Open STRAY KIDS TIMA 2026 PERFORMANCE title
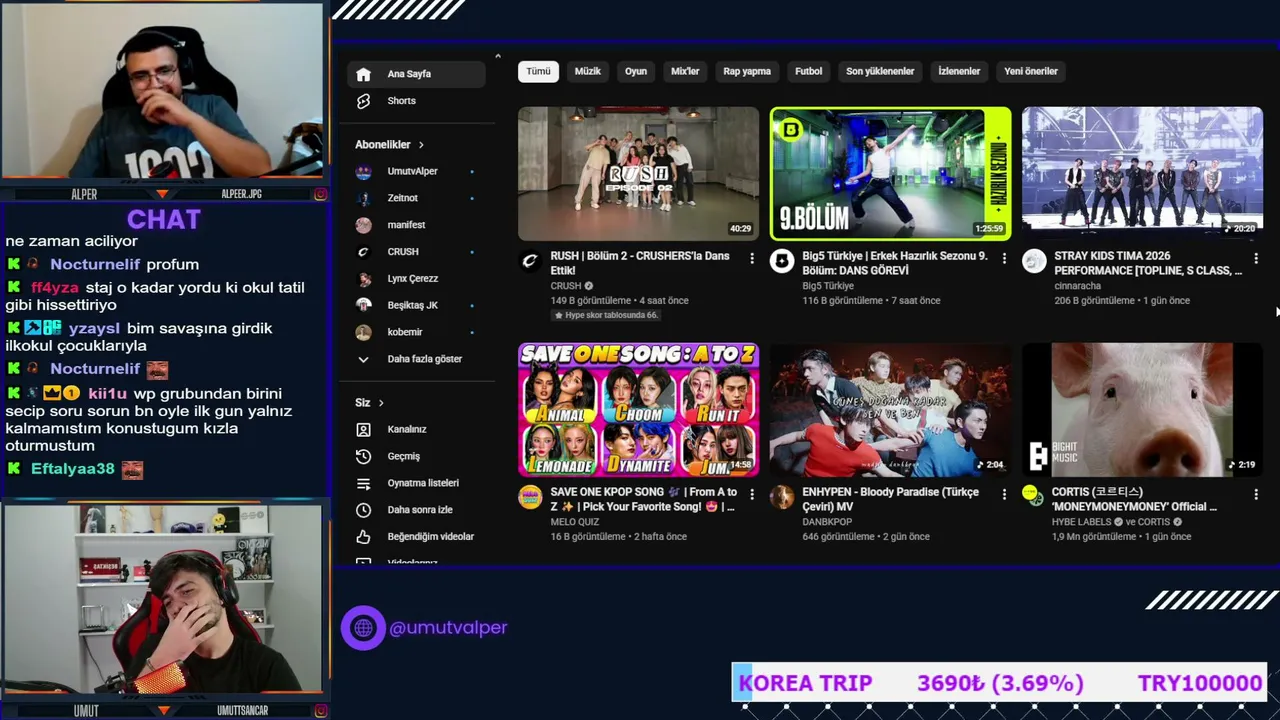 click(1148, 263)
